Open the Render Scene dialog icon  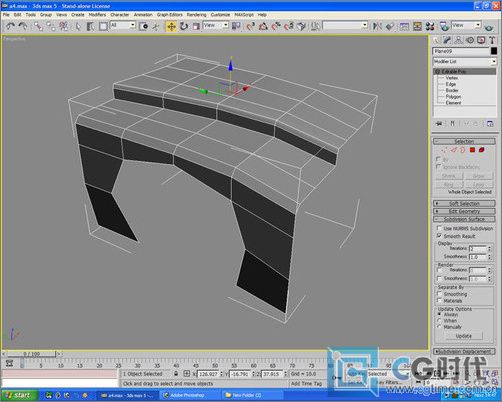[x=444, y=26]
